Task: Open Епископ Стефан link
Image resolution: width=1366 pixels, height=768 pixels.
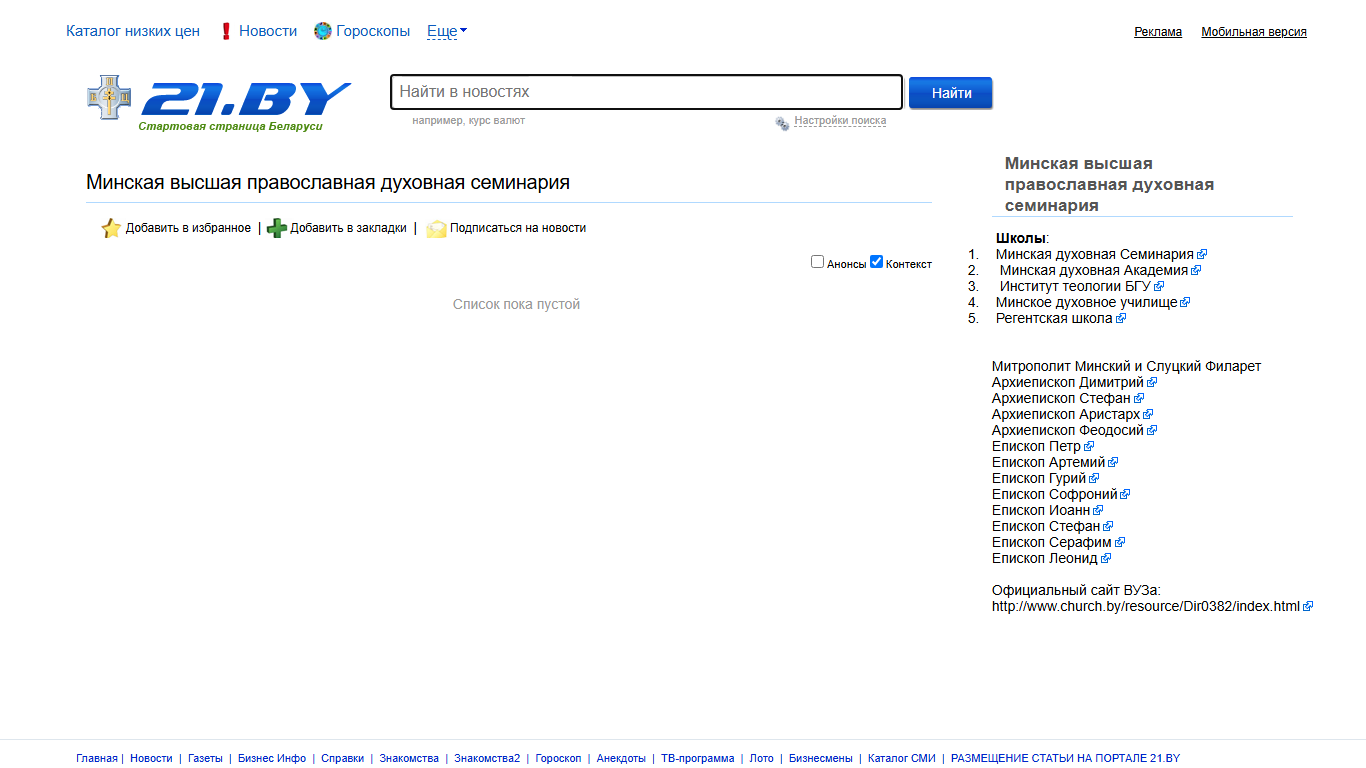Action: click(1046, 527)
